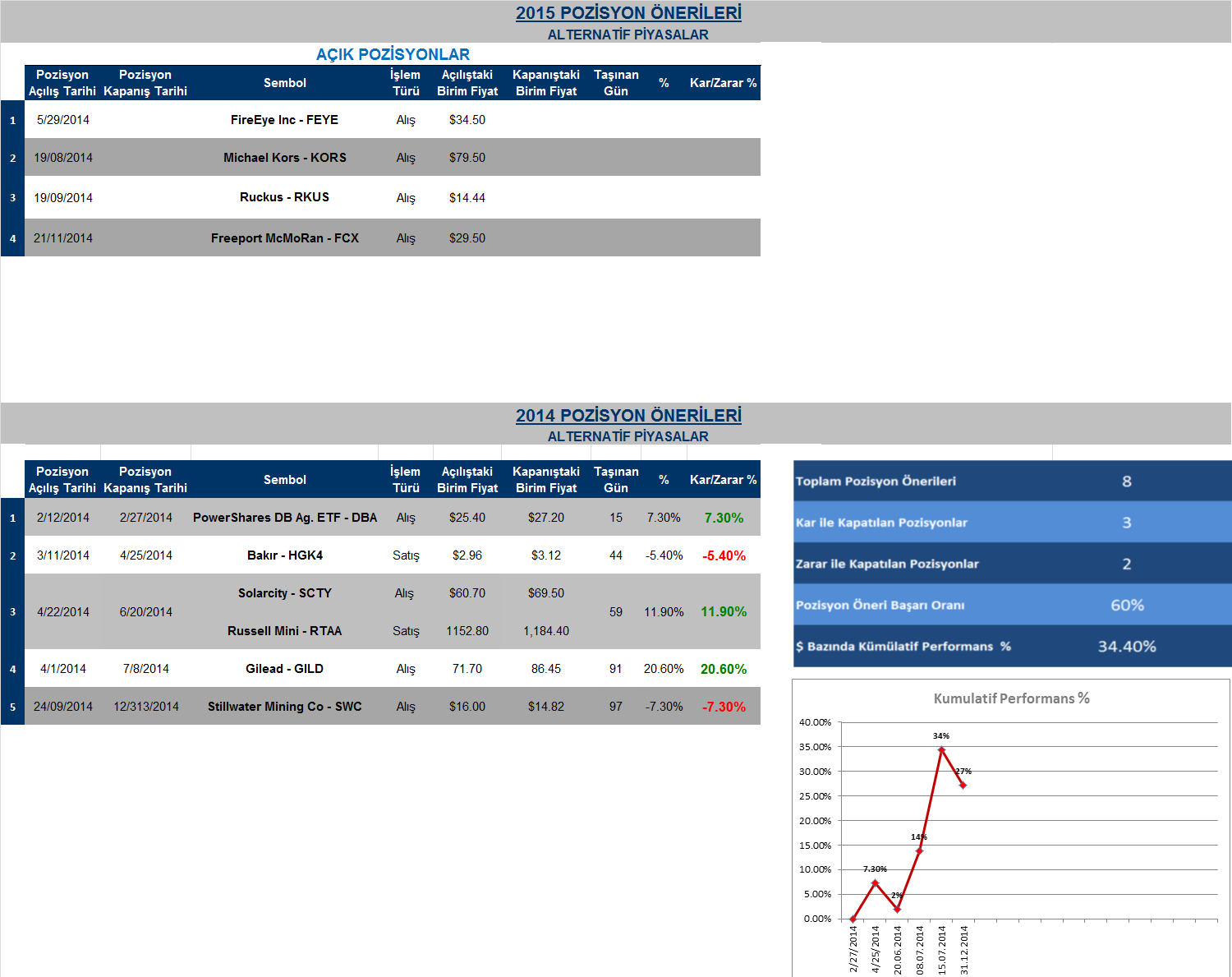Click the Satış cell in the Bakır row
The width and height of the screenshot is (1232, 977).
406,555
